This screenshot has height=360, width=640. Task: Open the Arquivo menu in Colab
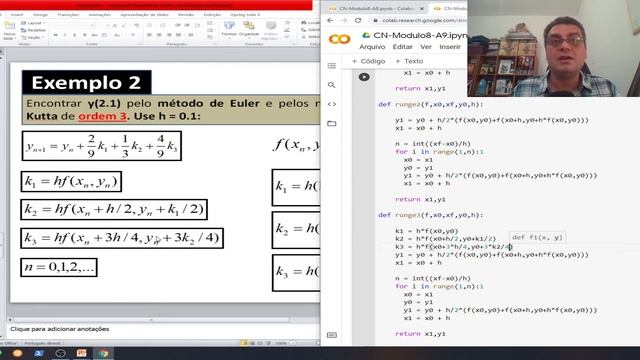pyautogui.click(x=372, y=47)
